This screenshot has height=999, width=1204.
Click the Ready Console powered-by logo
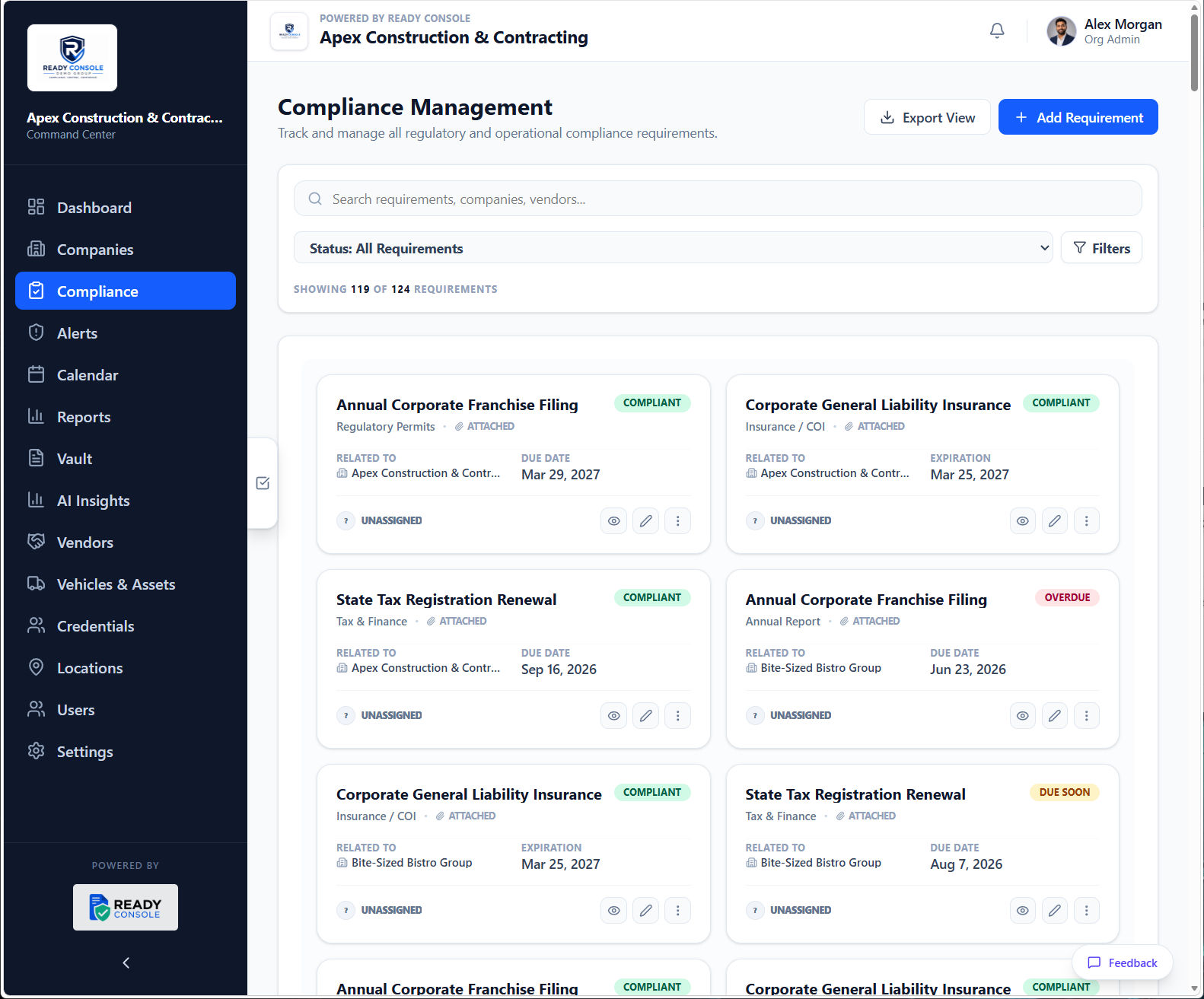[126, 907]
